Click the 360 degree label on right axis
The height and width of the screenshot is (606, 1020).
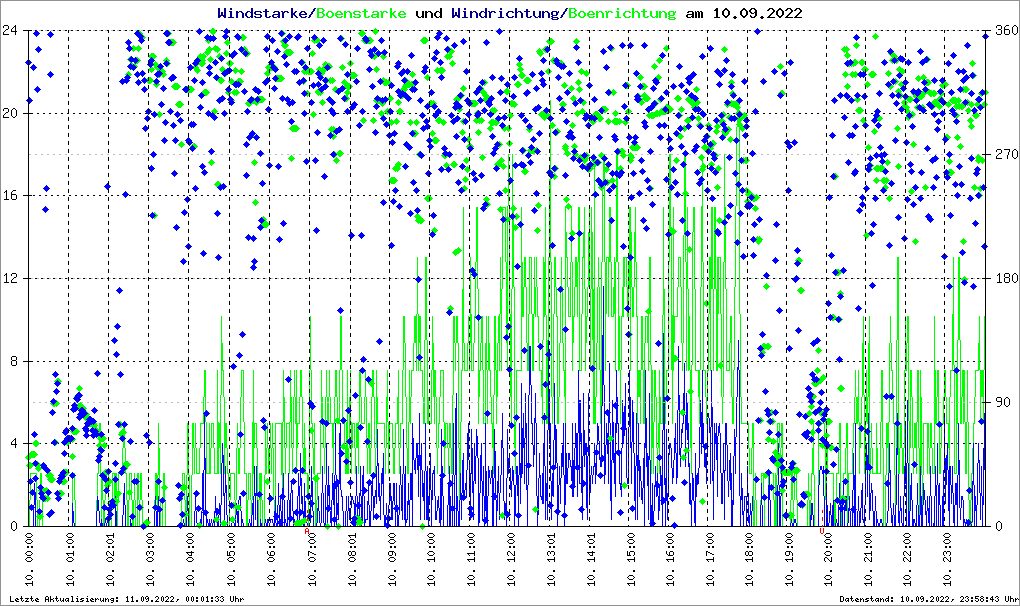[1003, 31]
